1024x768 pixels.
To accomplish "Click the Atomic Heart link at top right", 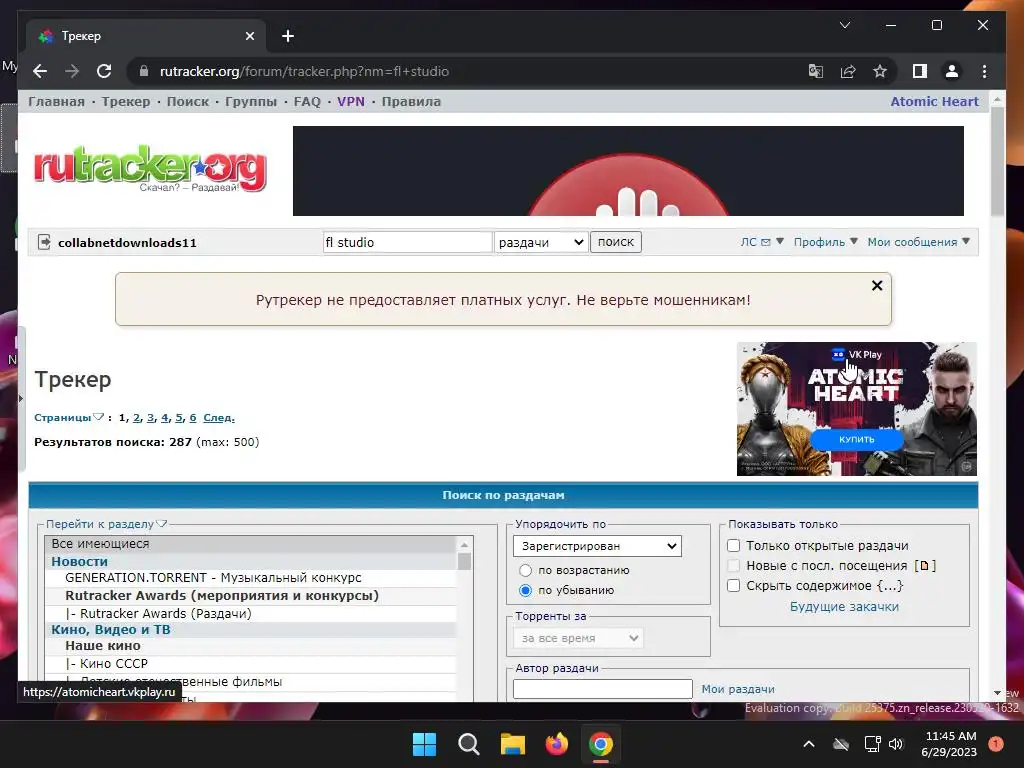I will [935, 101].
